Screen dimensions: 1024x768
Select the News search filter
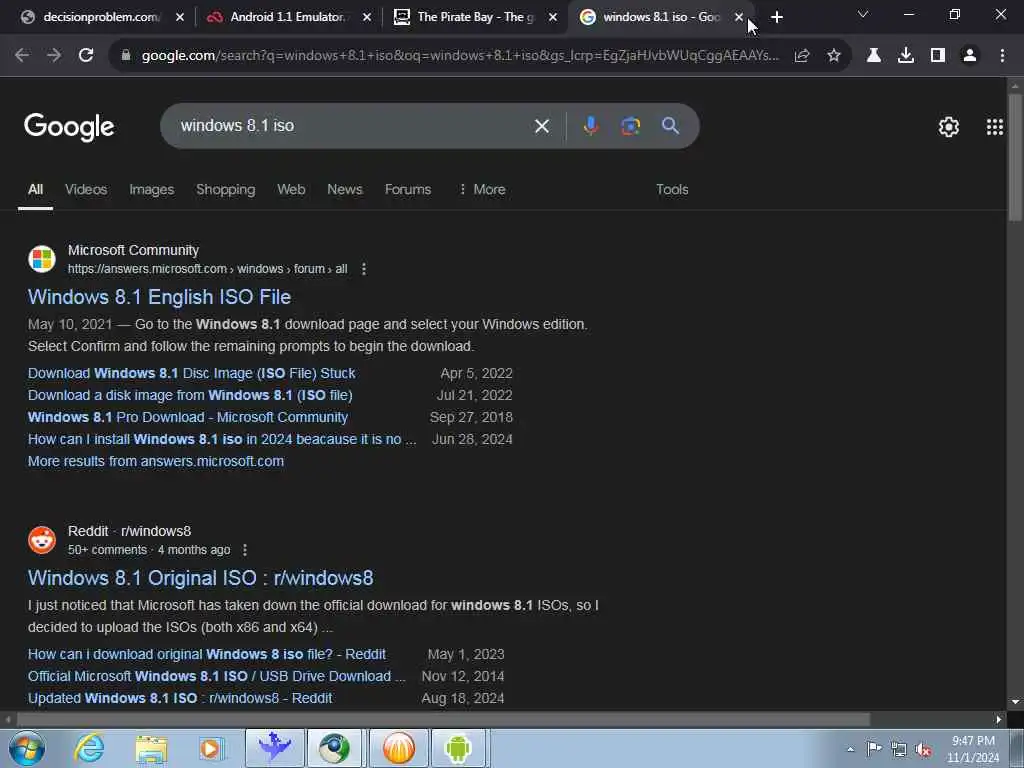345,189
